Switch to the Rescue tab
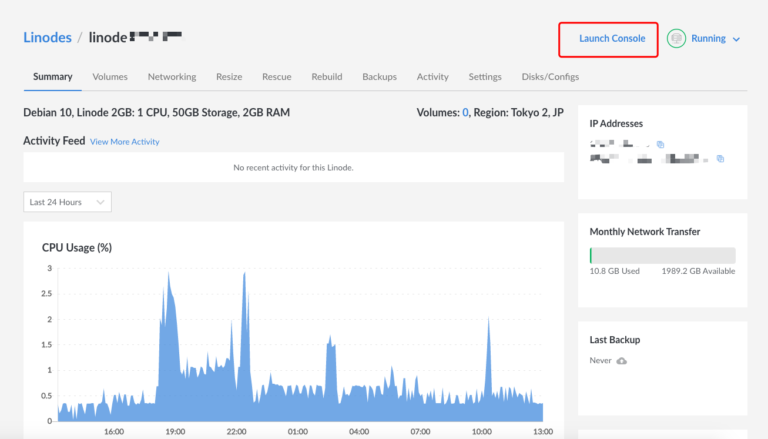Screen dimensions: 768x439 tap(277, 77)
